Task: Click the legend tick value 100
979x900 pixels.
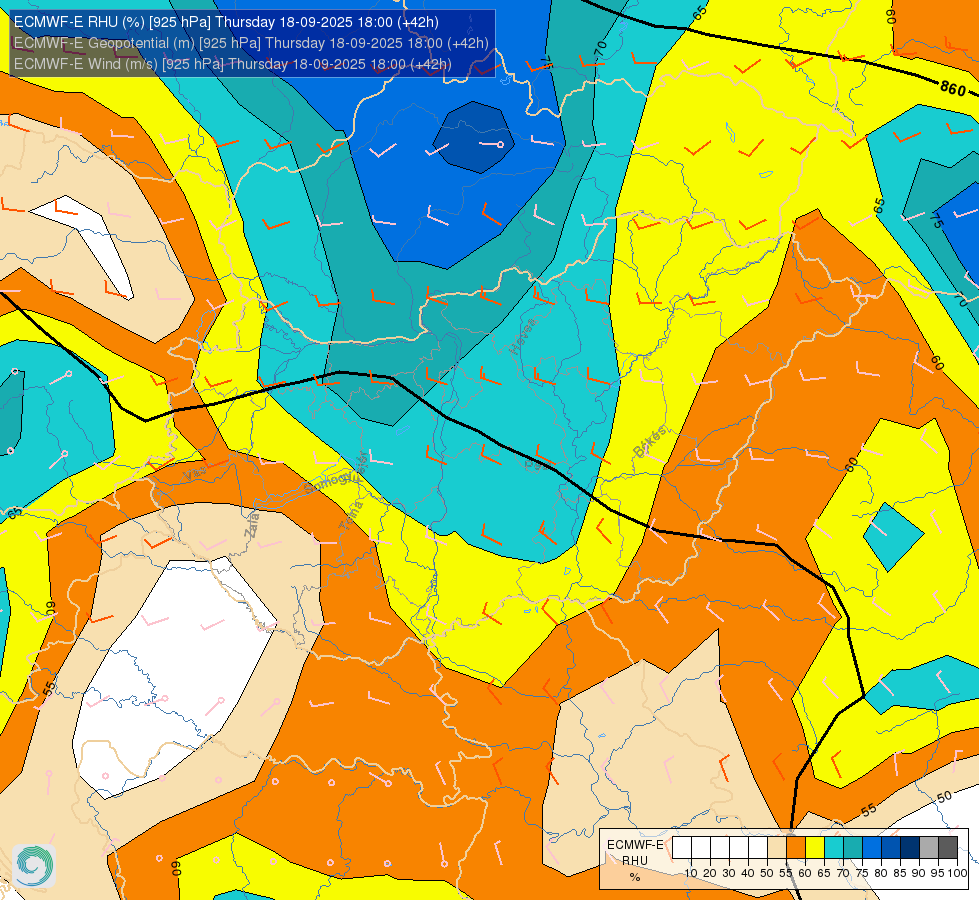Action: click(957, 873)
